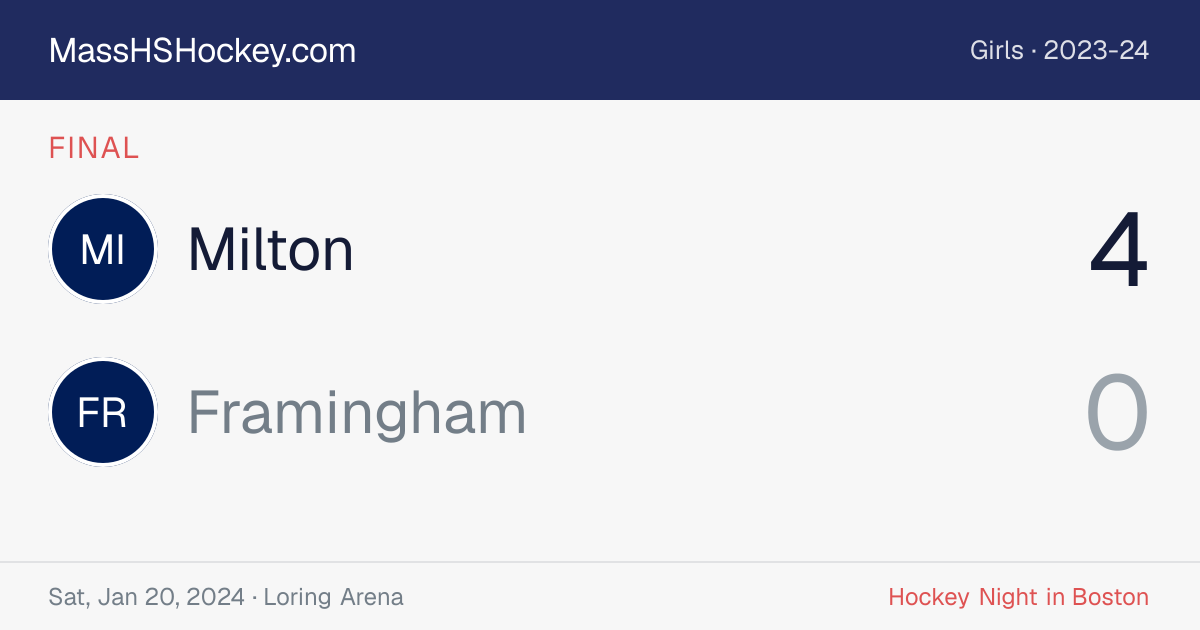Image resolution: width=1200 pixels, height=630 pixels.
Task: Click the word Girls in the header
Action: 996,51
